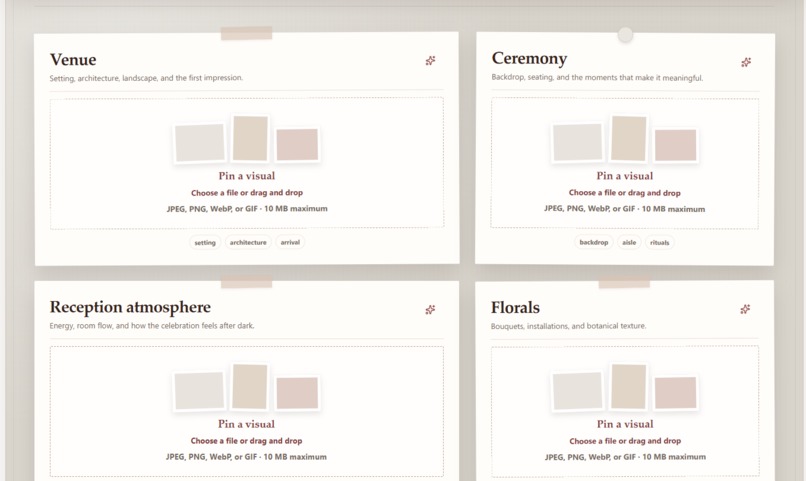The height and width of the screenshot is (481, 806).
Task: Click the description starting 'Energy, room flow'
Action: click(152, 326)
